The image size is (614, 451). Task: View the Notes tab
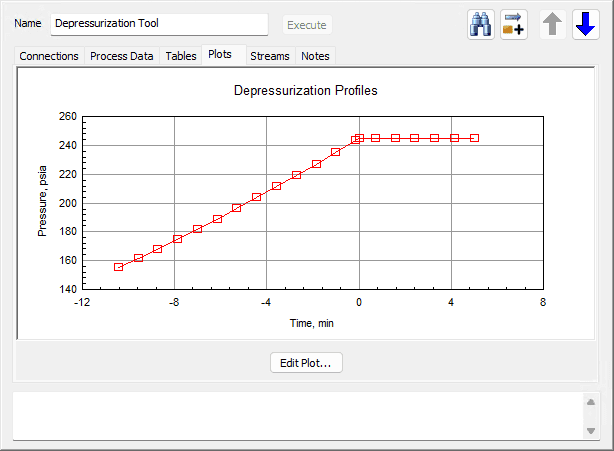315,56
